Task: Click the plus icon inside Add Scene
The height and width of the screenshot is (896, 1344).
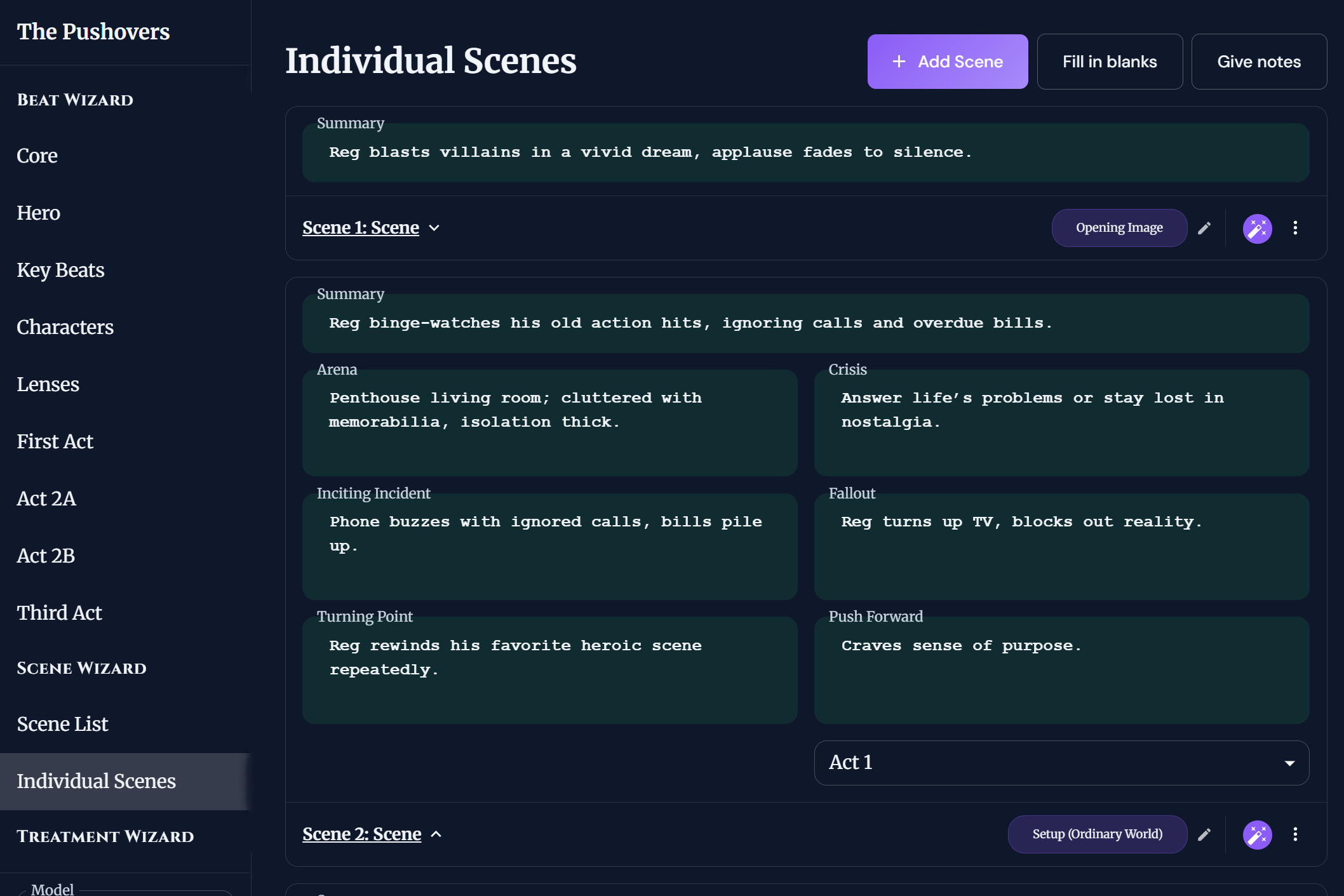Action: tap(898, 61)
